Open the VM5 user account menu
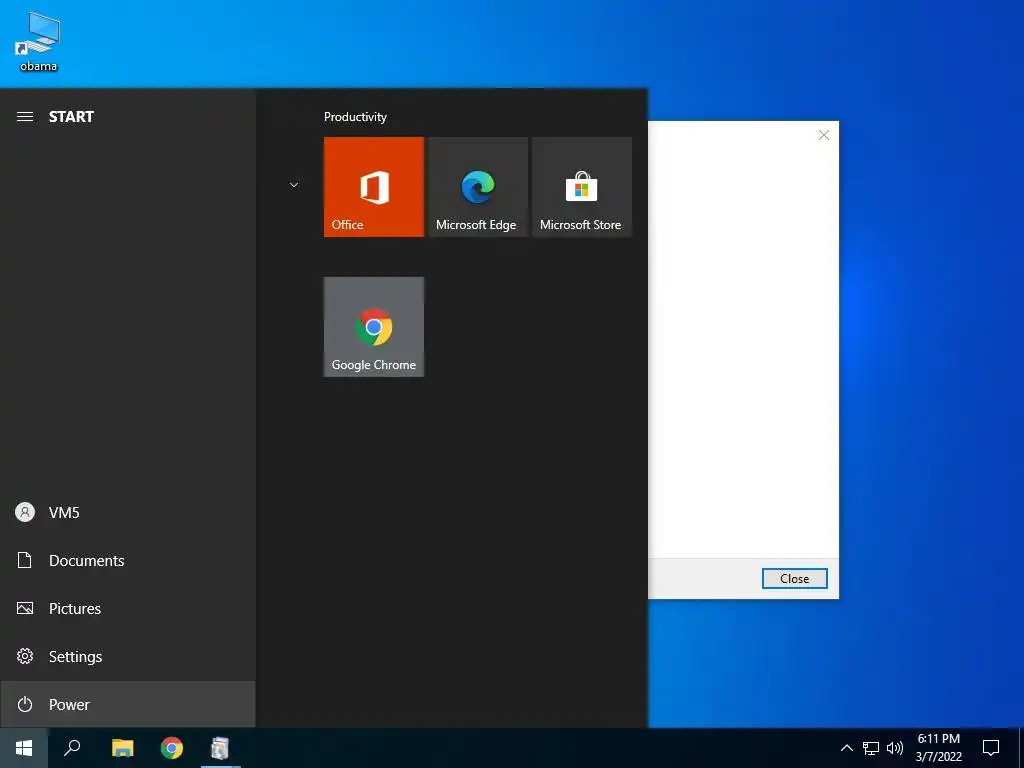The image size is (1024, 768). click(127, 513)
